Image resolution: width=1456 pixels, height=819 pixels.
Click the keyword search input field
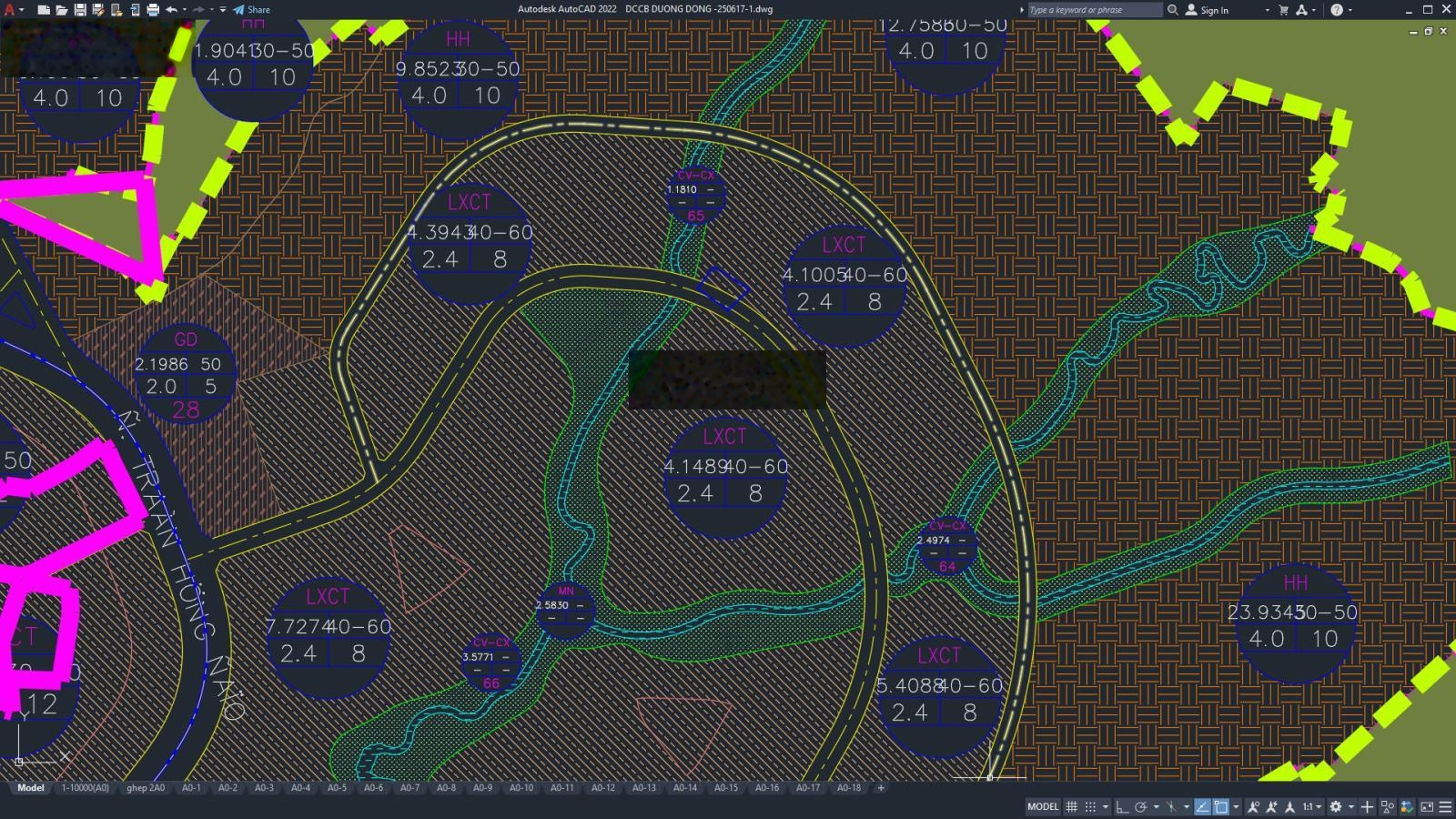coord(1094,10)
